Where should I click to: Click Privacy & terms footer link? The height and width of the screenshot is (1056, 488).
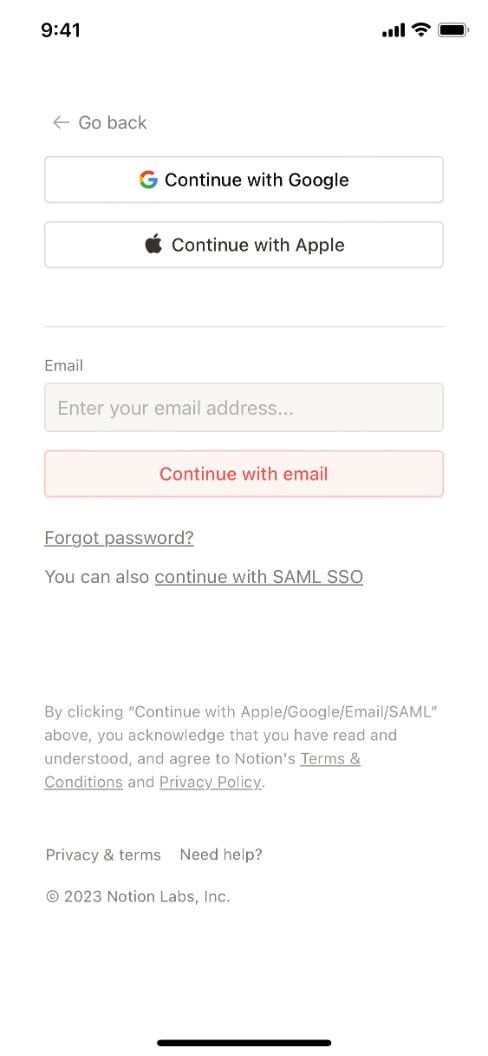point(103,855)
